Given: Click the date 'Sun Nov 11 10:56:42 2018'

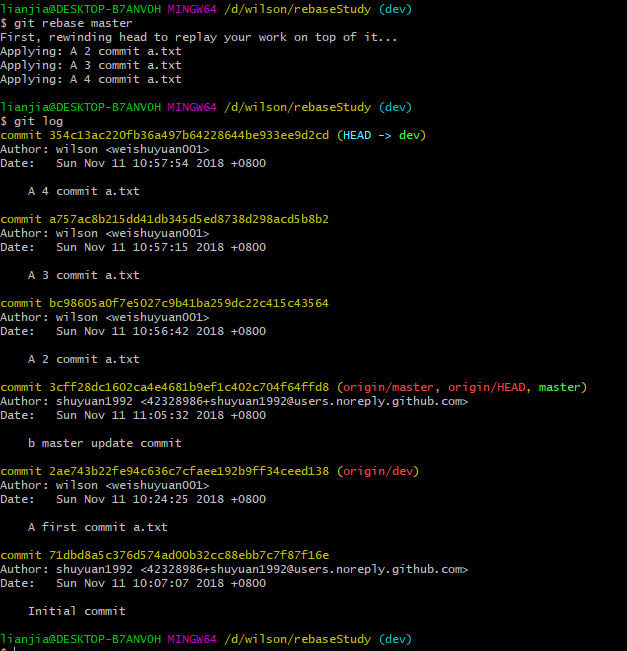Looking at the screenshot, I should click(x=140, y=331).
